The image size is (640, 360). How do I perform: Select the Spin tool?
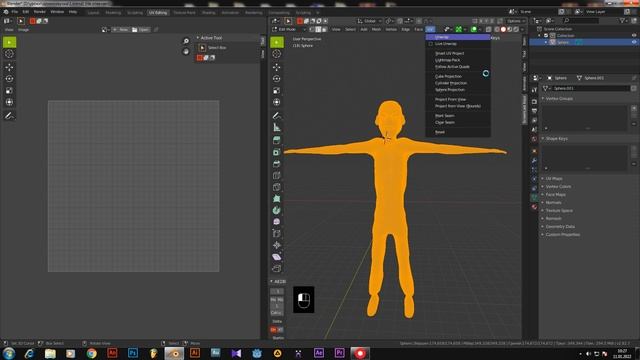click(277, 210)
